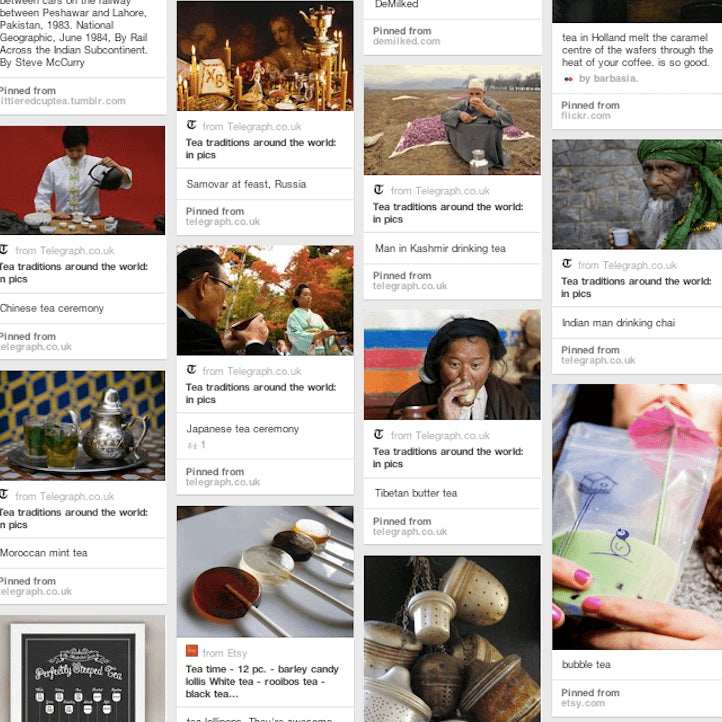Open the Samovar at feast Russia photo
The height and width of the screenshot is (722, 722).
pyautogui.click(x=265, y=56)
